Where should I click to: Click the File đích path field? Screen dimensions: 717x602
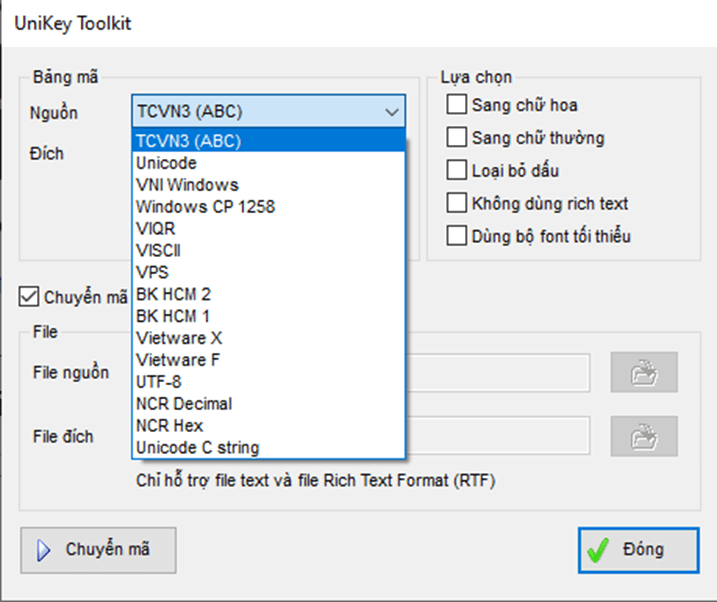500,436
